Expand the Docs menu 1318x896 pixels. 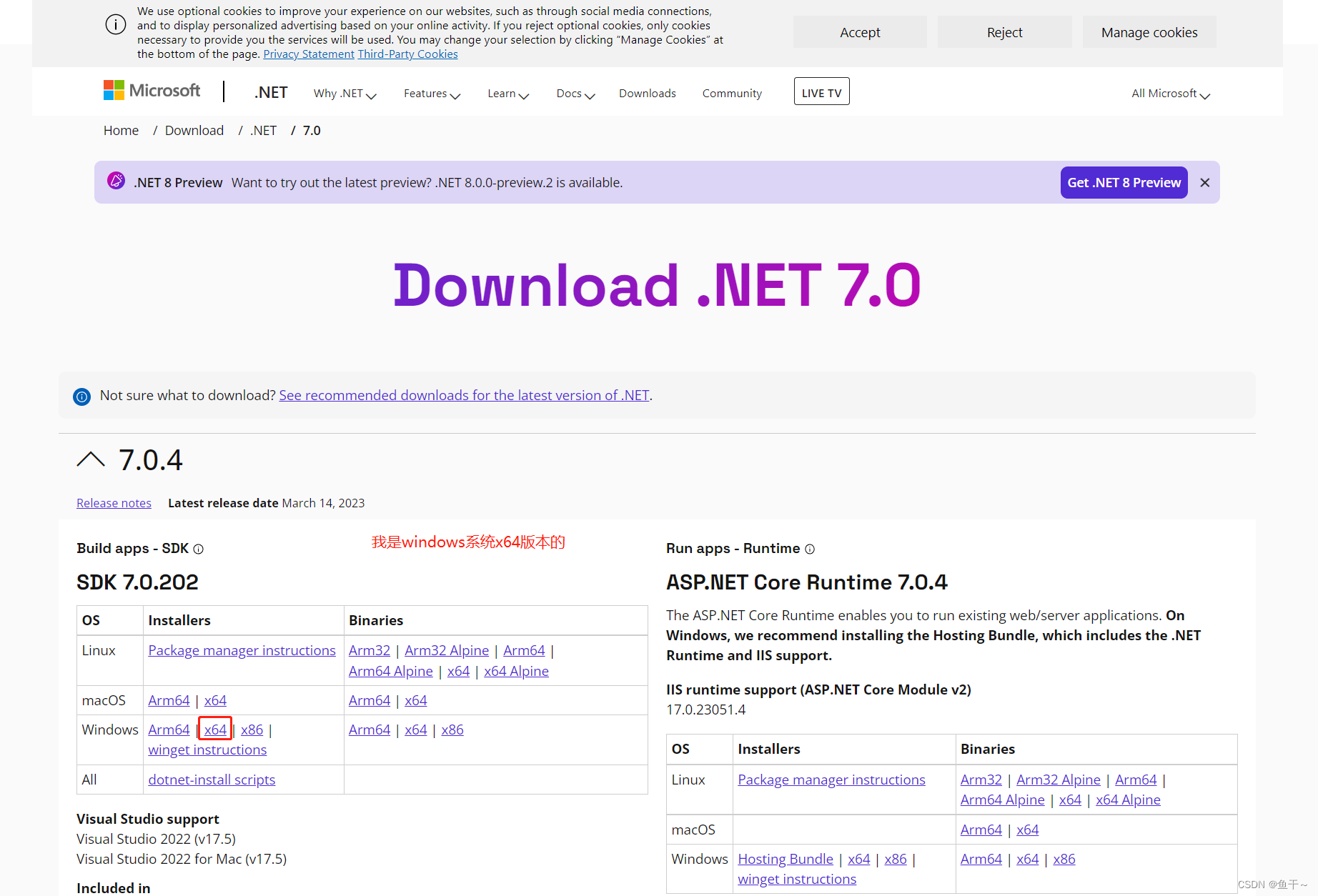(x=575, y=94)
